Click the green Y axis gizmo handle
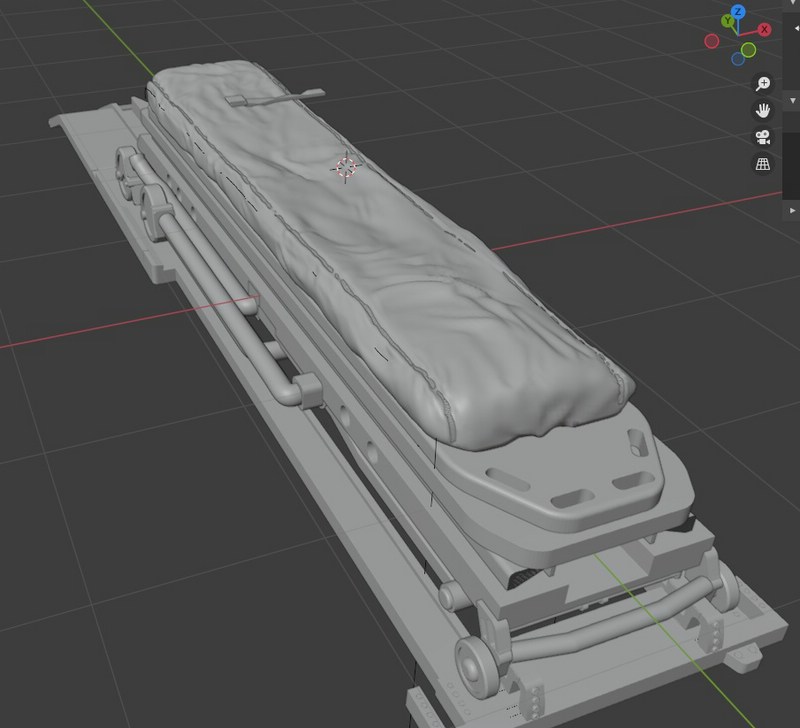The height and width of the screenshot is (728, 800). tap(727, 21)
